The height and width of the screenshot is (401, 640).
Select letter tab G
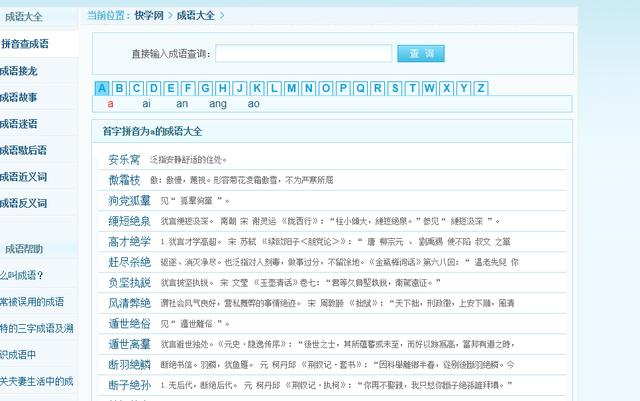pyautogui.click(x=205, y=88)
